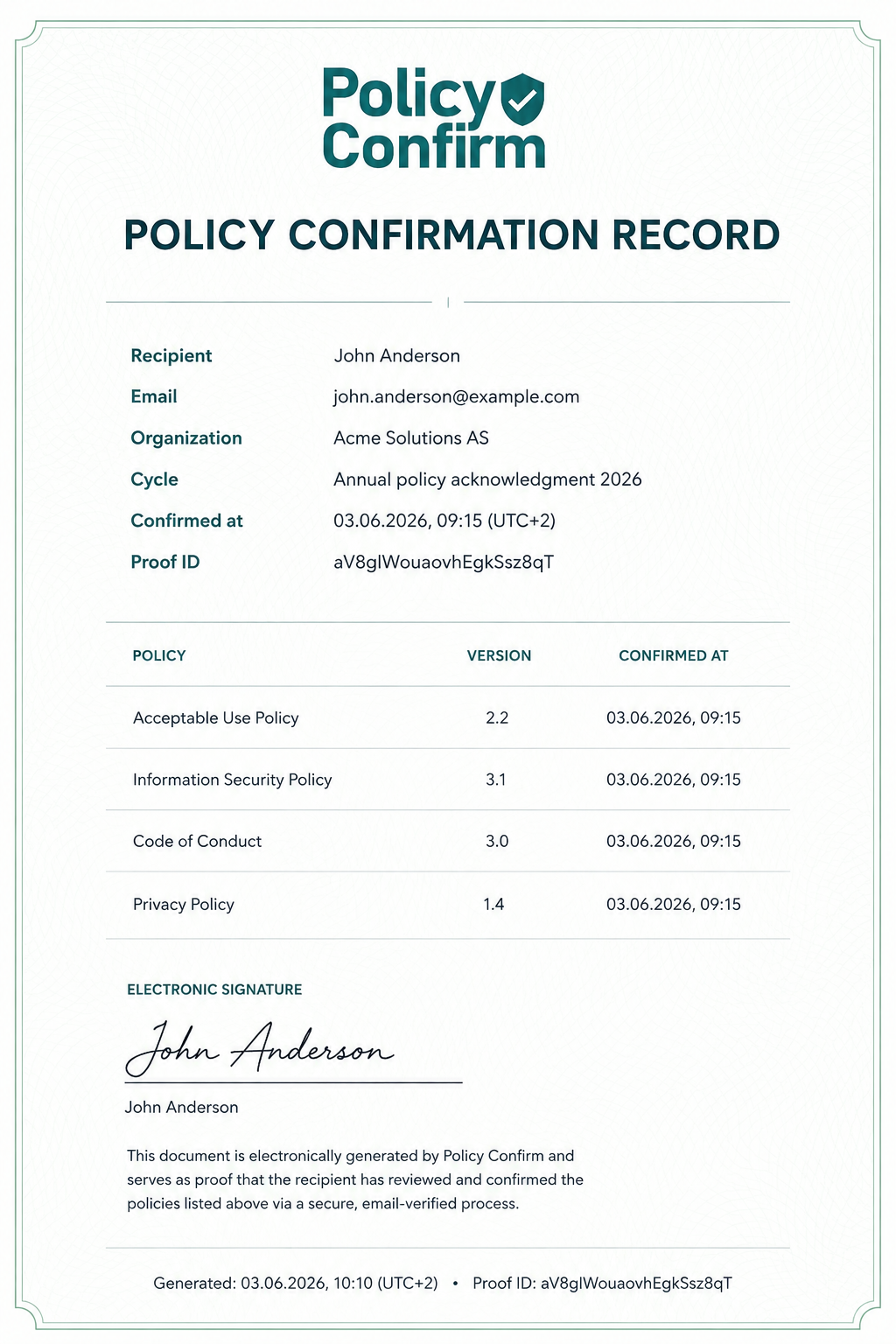
Task: Click Information Security Policy confirmation date
Action: [674, 780]
